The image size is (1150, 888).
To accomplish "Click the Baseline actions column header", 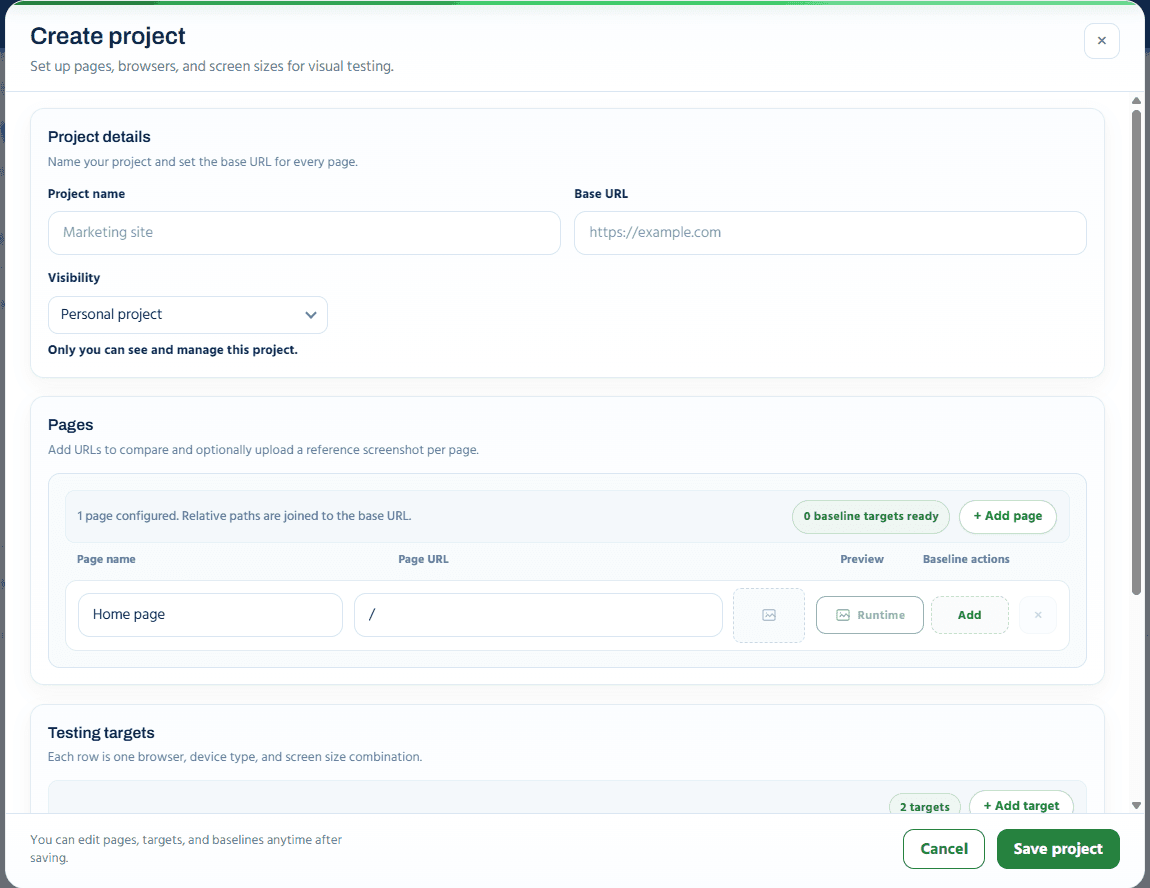I will point(966,559).
